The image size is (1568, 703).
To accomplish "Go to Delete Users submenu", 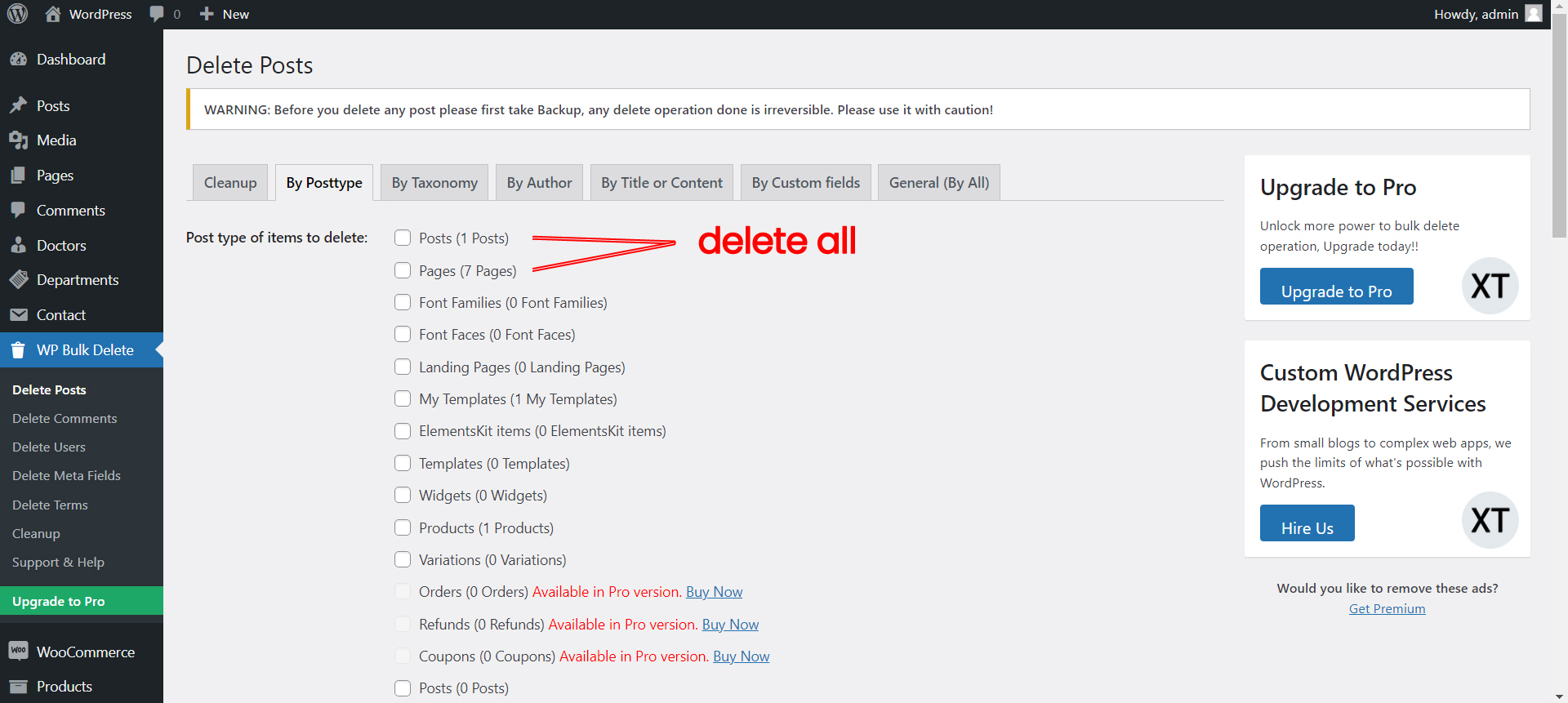I will (49, 447).
